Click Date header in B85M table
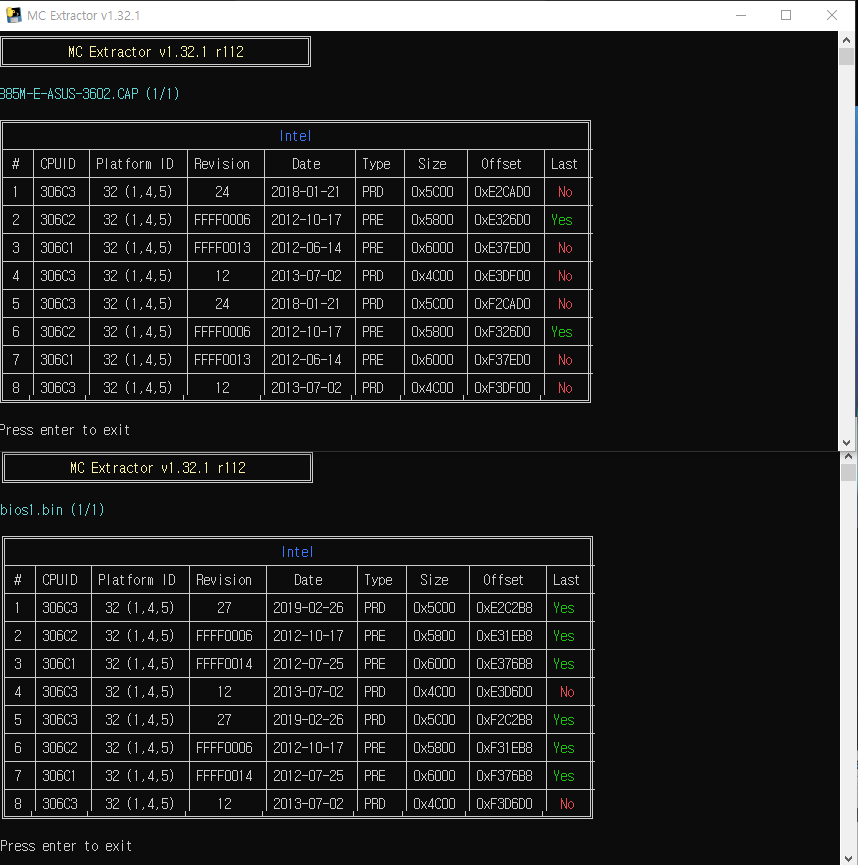This screenshot has height=865, width=858. pyautogui.click(x=306, y=164)
